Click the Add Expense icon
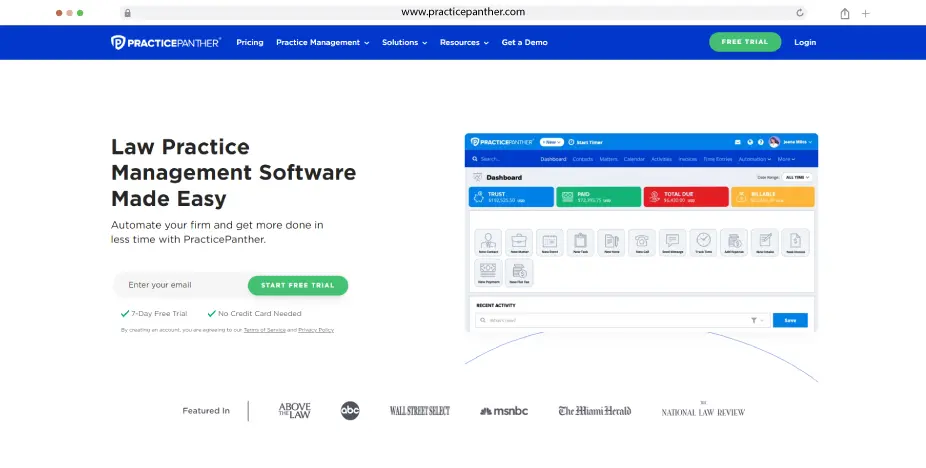The image size is (926, 468). (734, 242)
